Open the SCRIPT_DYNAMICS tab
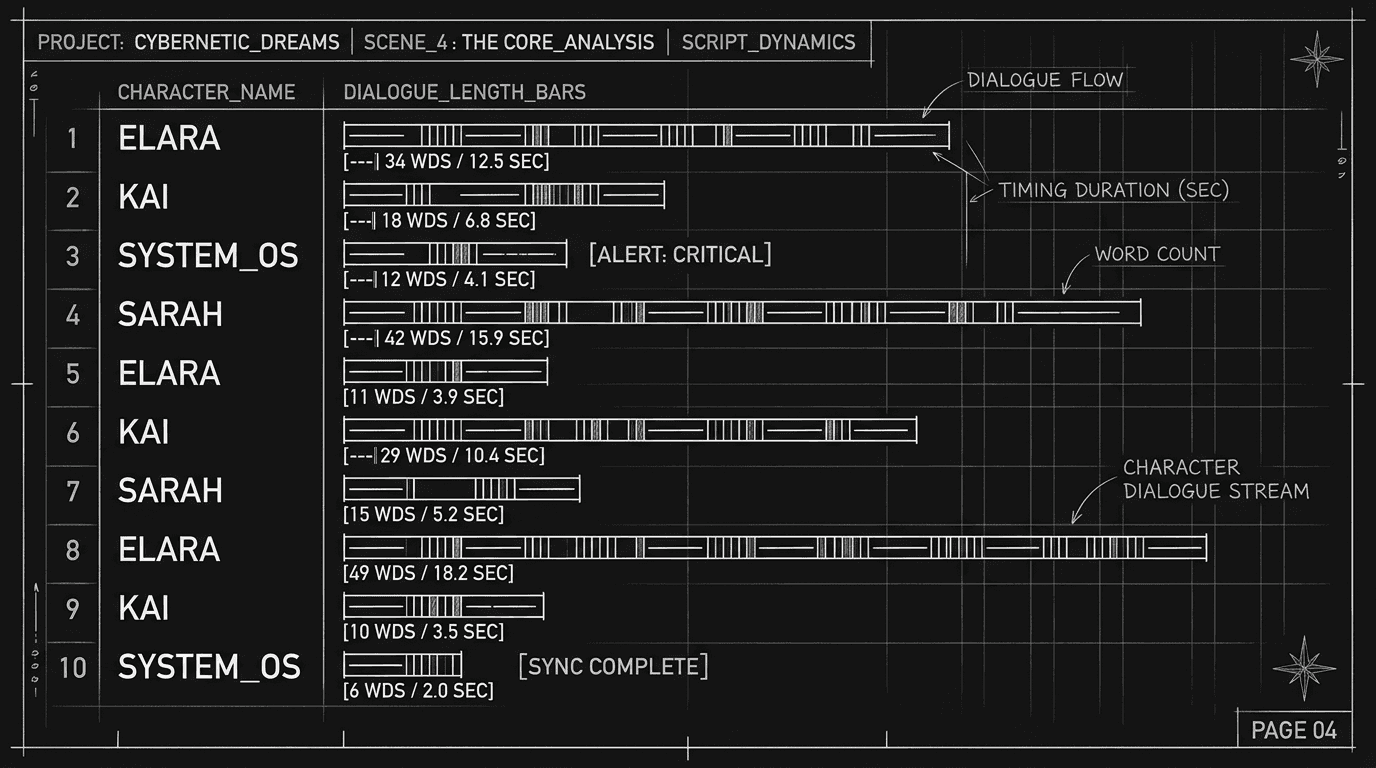This screenshot has height=768, width=1376. [x=769, y=42]
